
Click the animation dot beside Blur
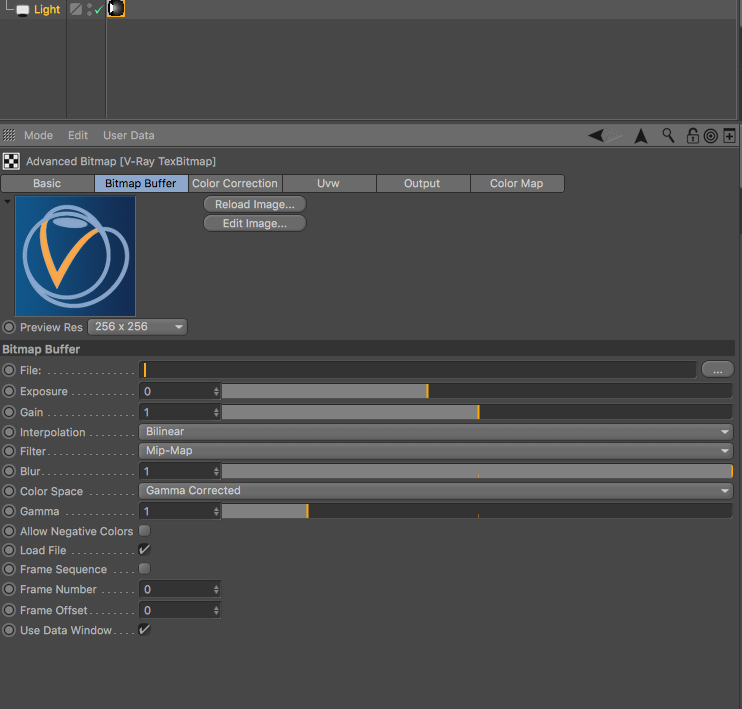pyautogui.click(x=9, y=471)
